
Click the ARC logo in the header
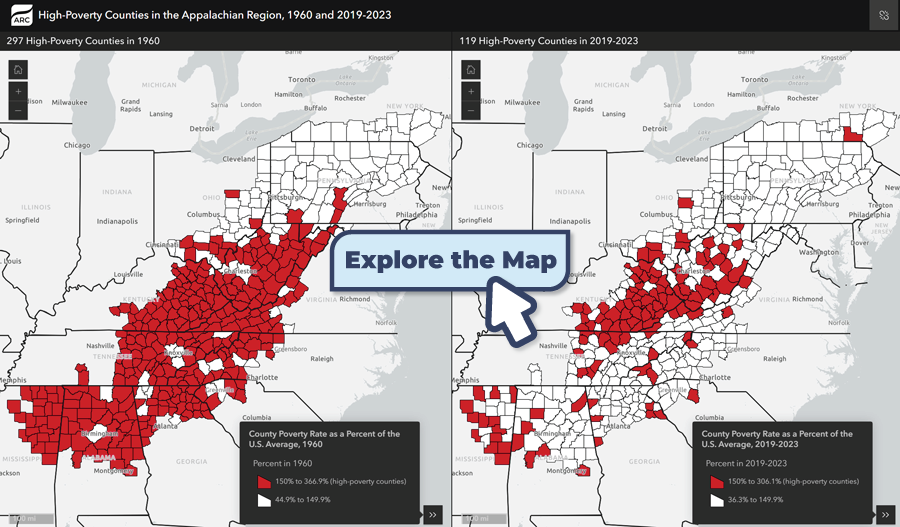[x=19, y=15]
